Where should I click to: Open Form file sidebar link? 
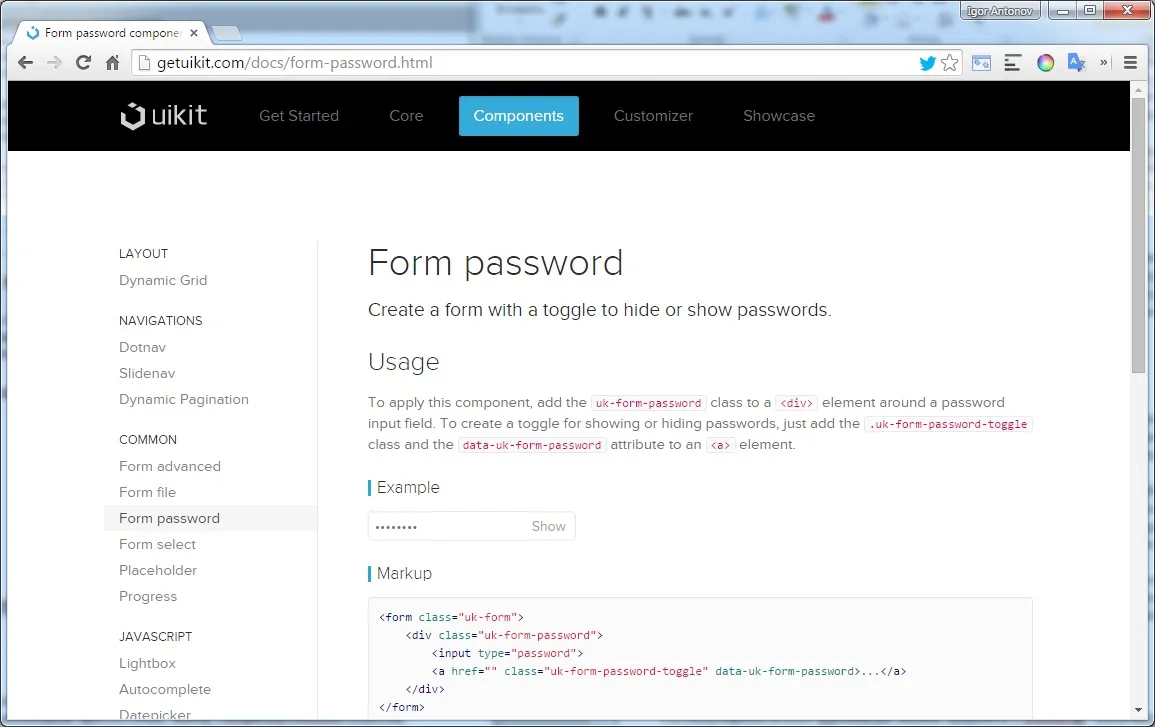point(147,492)
